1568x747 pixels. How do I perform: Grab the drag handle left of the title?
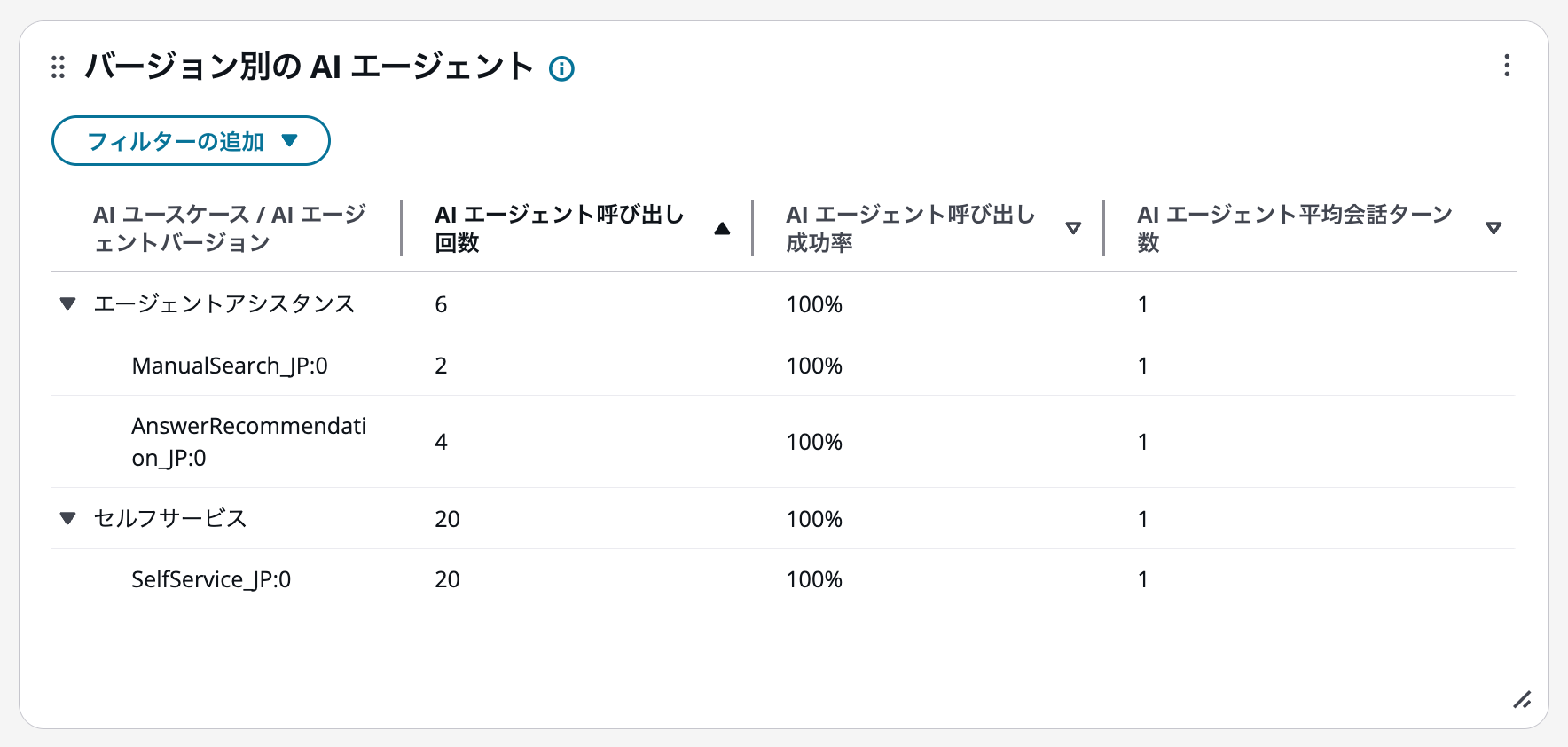[x=59, y=67]
